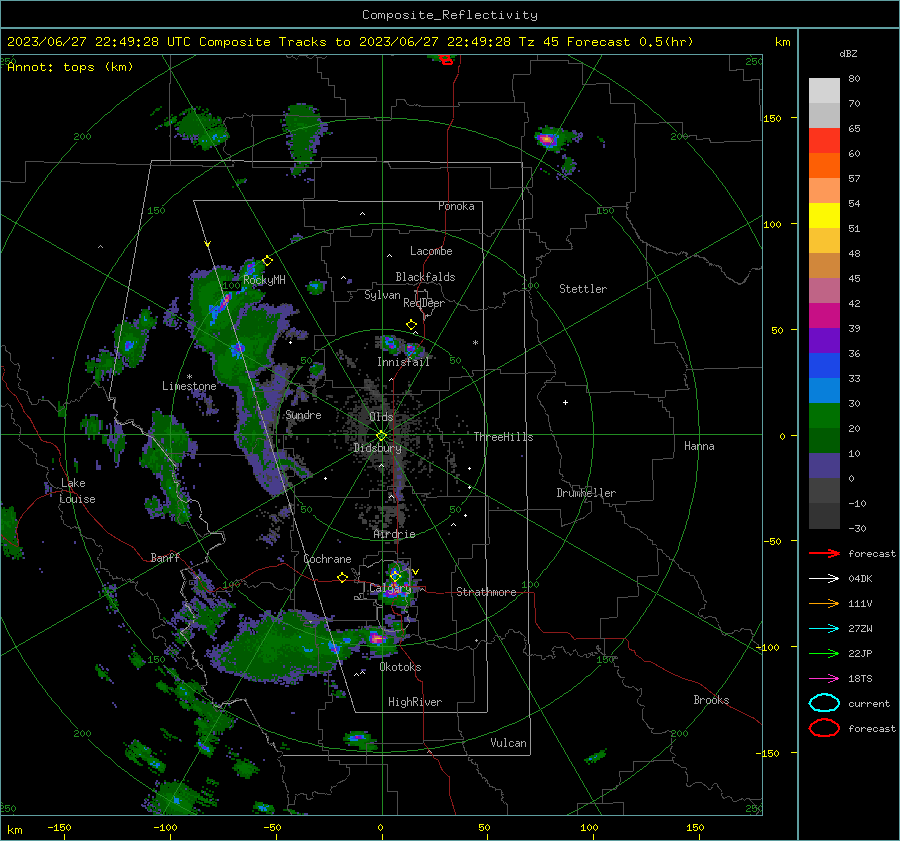The width and height of the screenshot is (900, 841).
Task: Click the Limestone label
Action: click(189, 386)
